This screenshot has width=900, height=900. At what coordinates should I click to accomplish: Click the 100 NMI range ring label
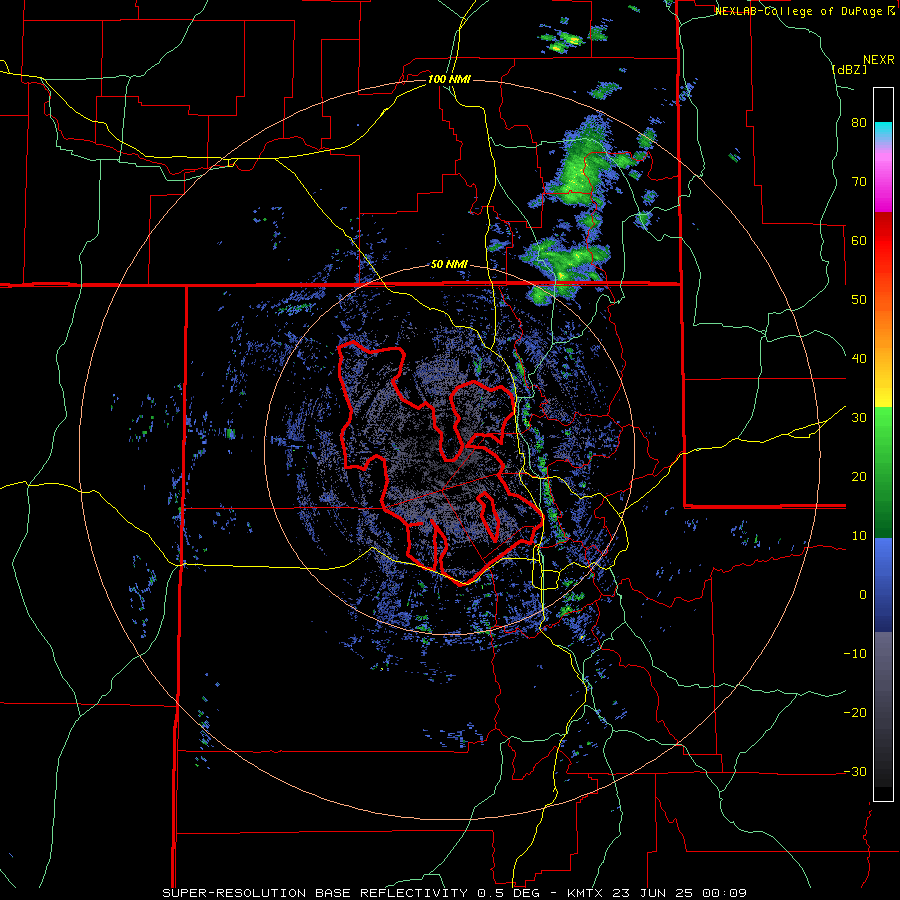(449, 79)
